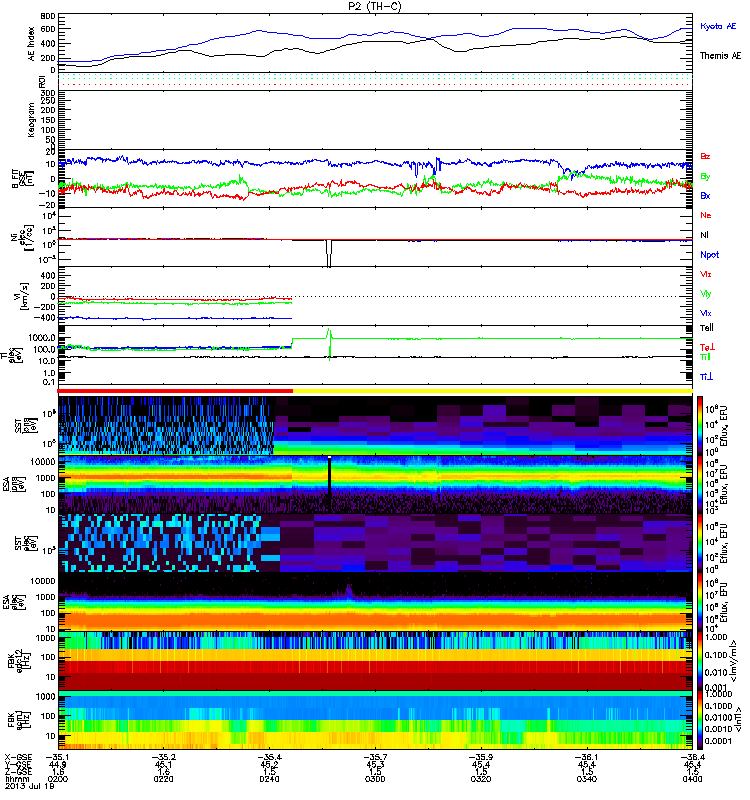750x800 pixels.
Task: Click the "0200" time tick label
Action: [x=58, y=779]
